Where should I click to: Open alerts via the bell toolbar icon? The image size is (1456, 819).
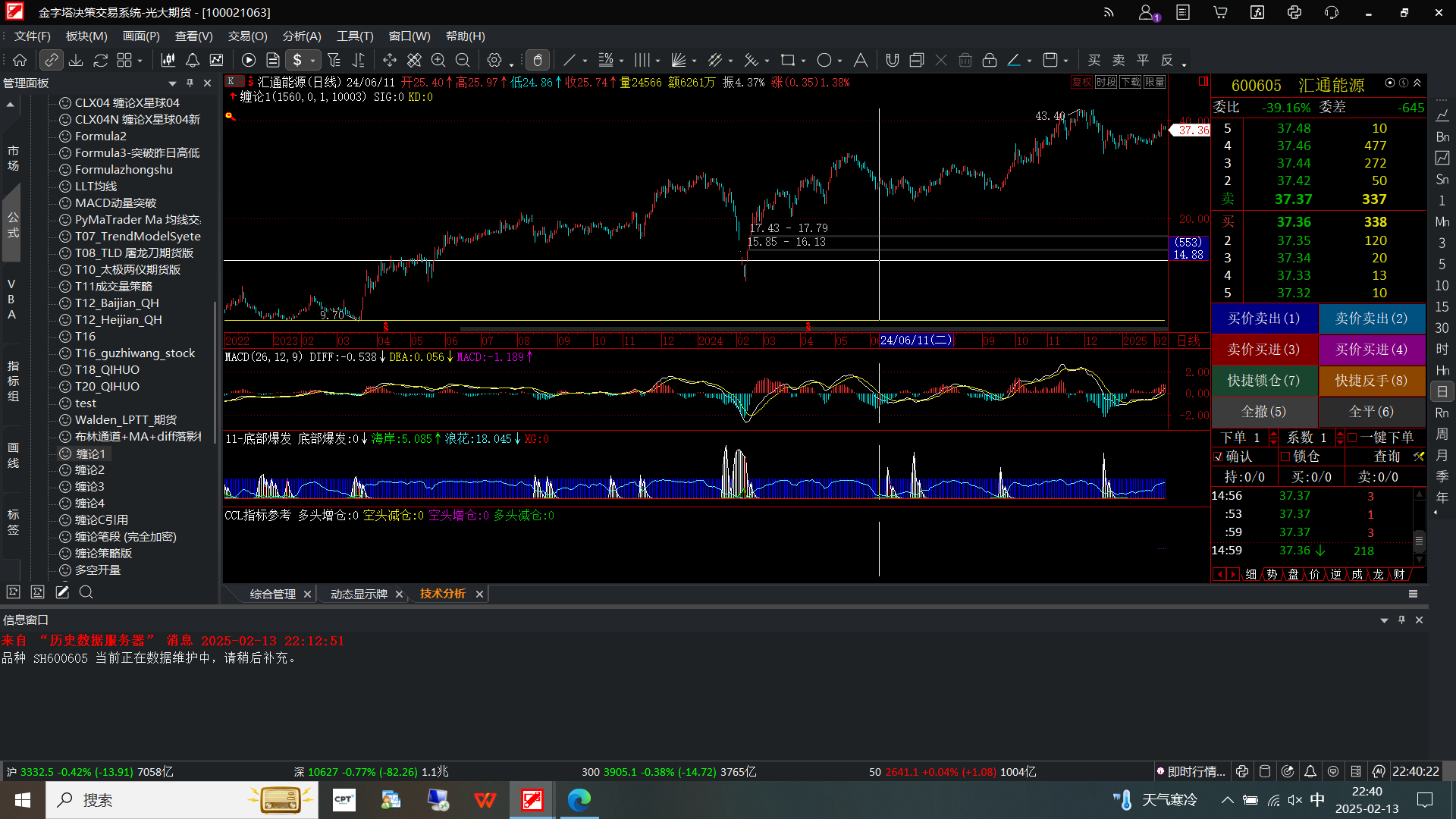coord(193,60)
